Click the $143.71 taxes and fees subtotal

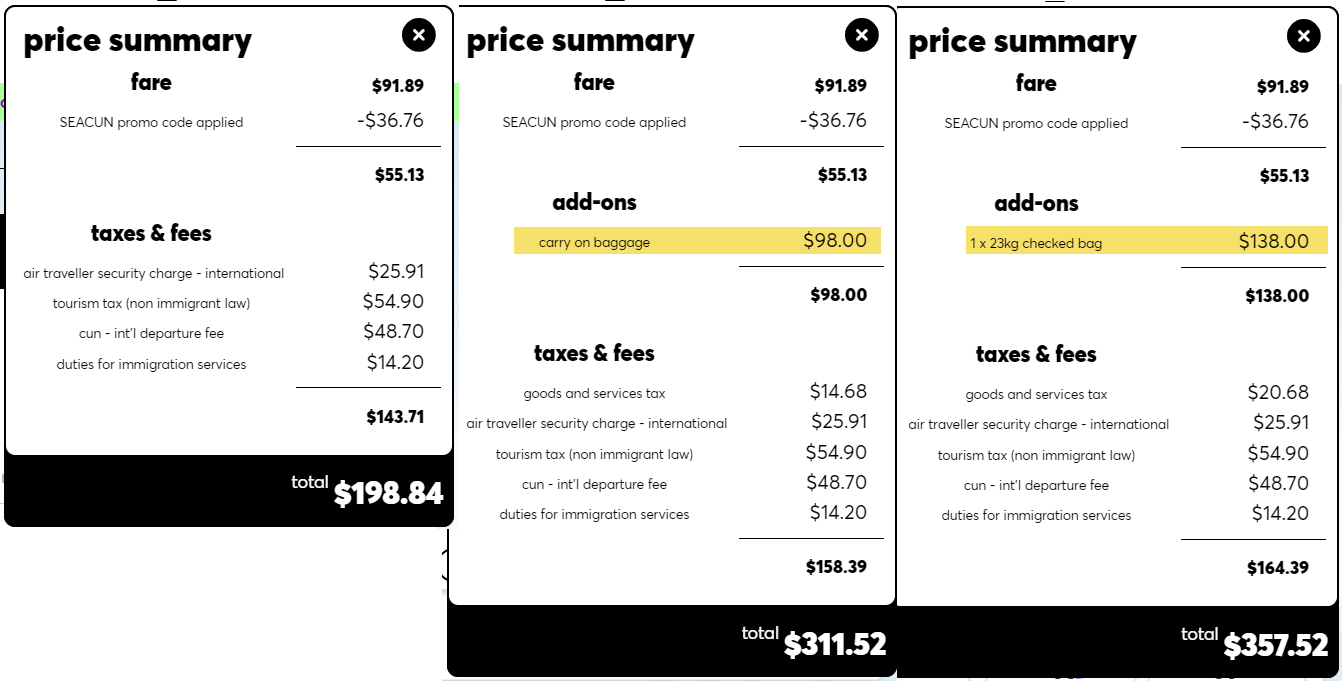pos(395,417)
